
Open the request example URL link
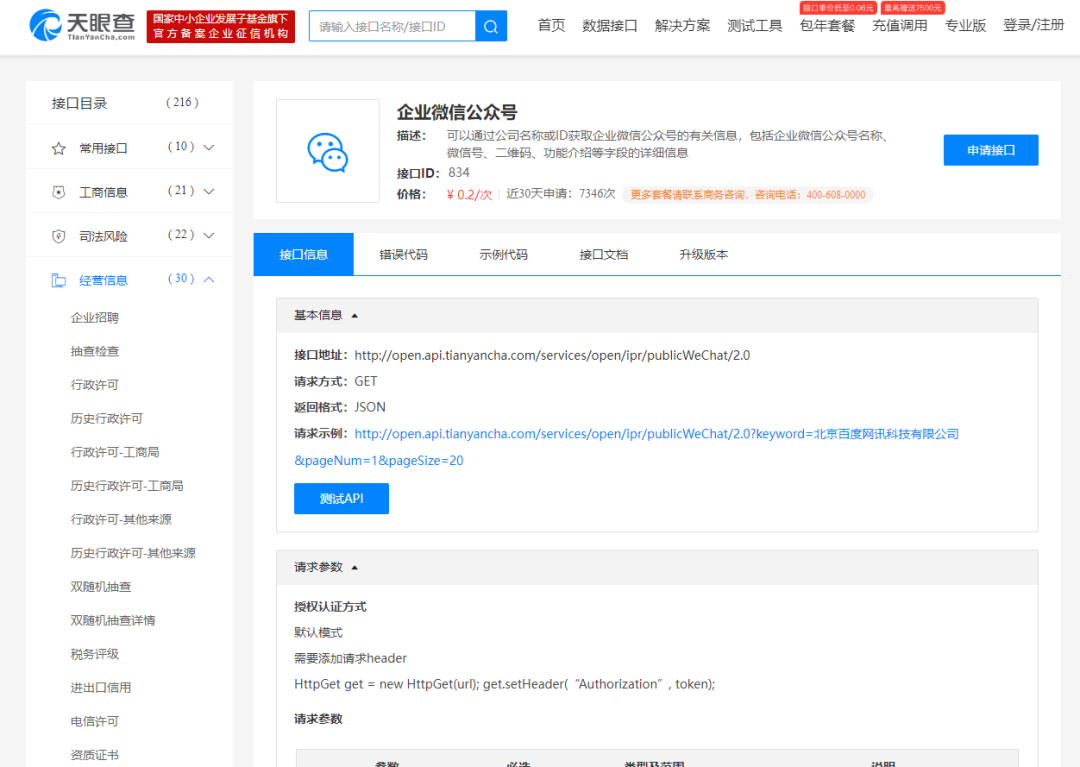(656, 434)
